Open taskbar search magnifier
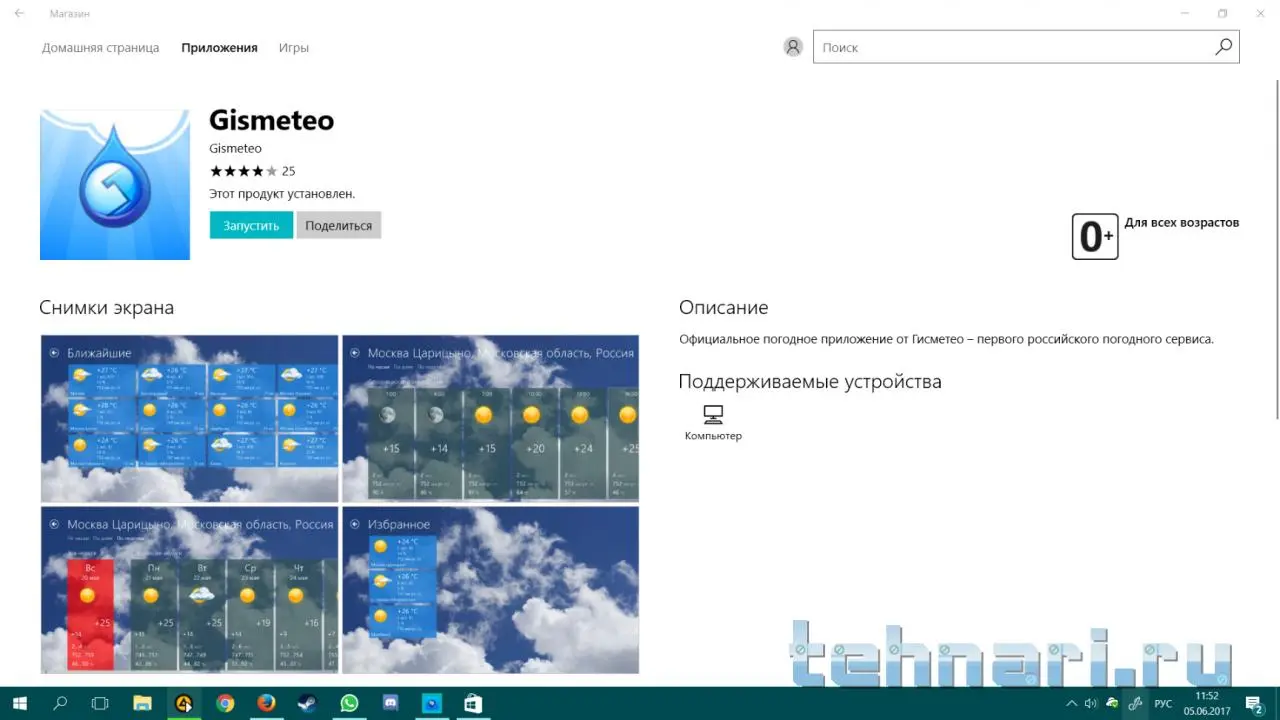The width and height of the screenshot is (1280, 720). tap(60, 703)
